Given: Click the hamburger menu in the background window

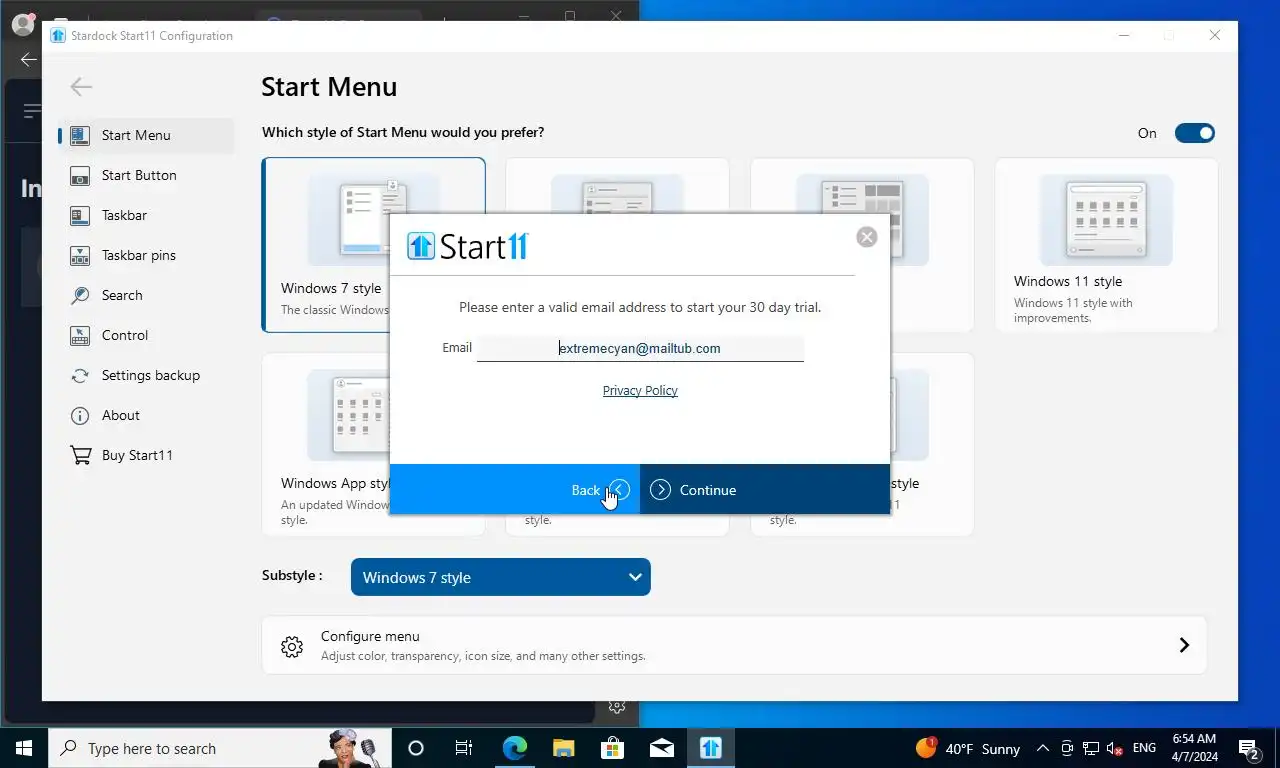Looking at the screenshot, I should pos(32,110).
